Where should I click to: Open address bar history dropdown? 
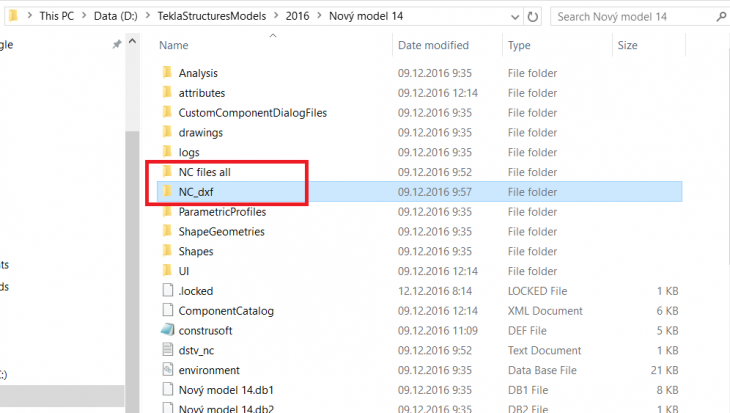[514, 17]
